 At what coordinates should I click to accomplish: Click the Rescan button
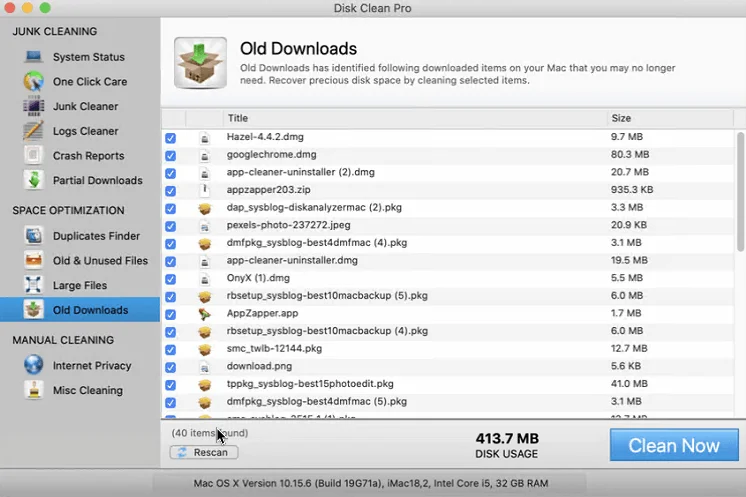pyautogui.click(x=204, y=452)
